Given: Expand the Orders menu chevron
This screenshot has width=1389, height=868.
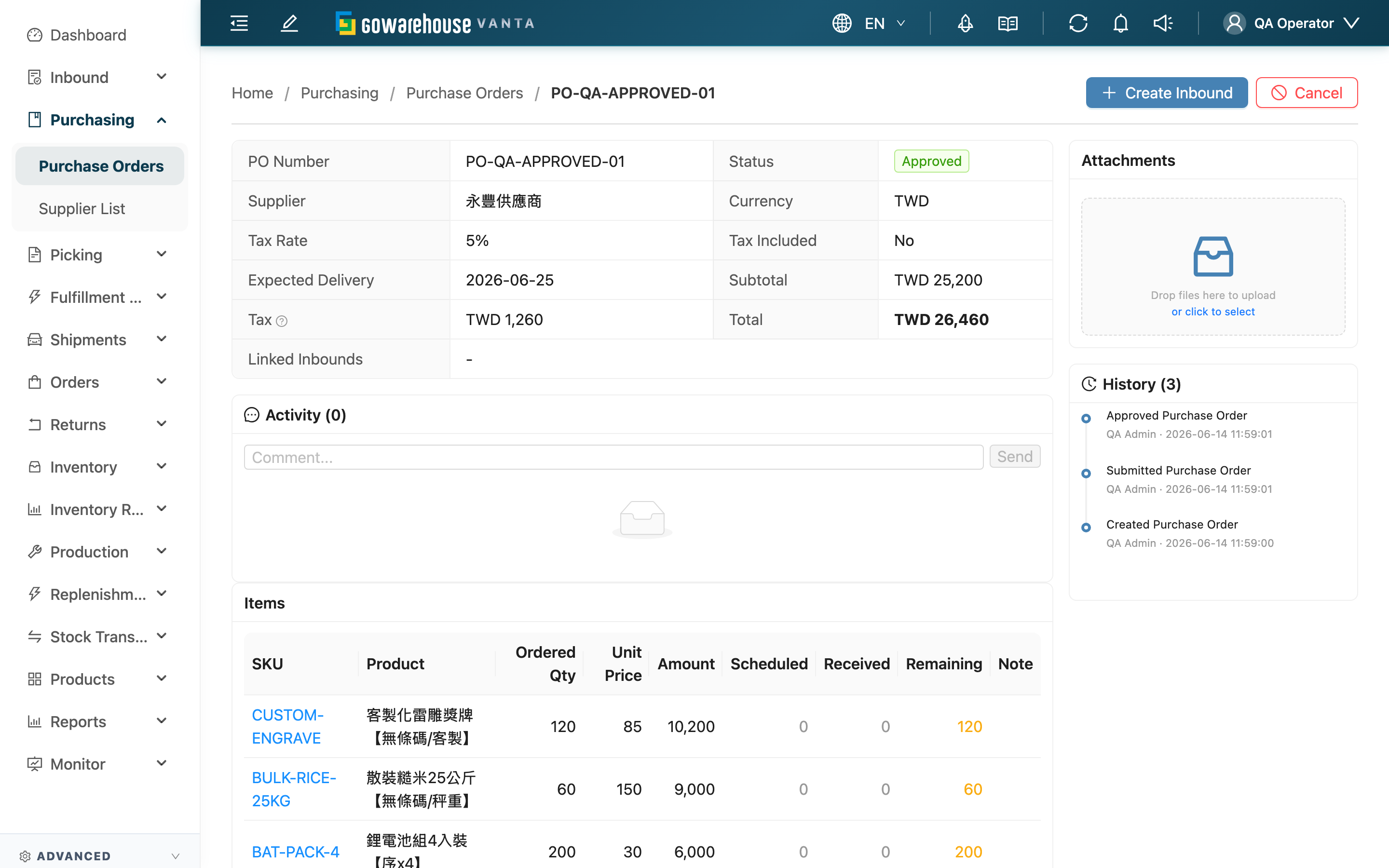Looking at the screenshot, I should point(162,381).
